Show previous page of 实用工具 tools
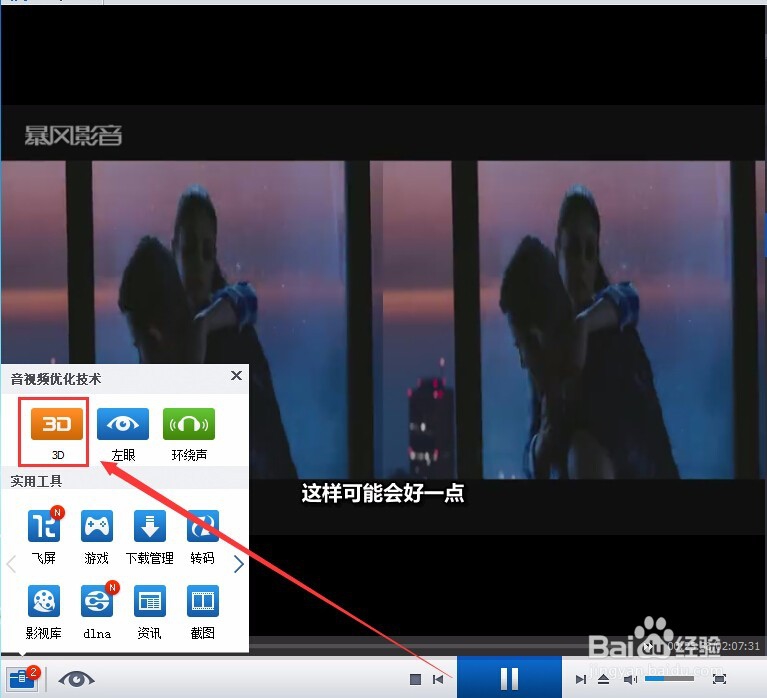767x698 pixels. (11, 564)
